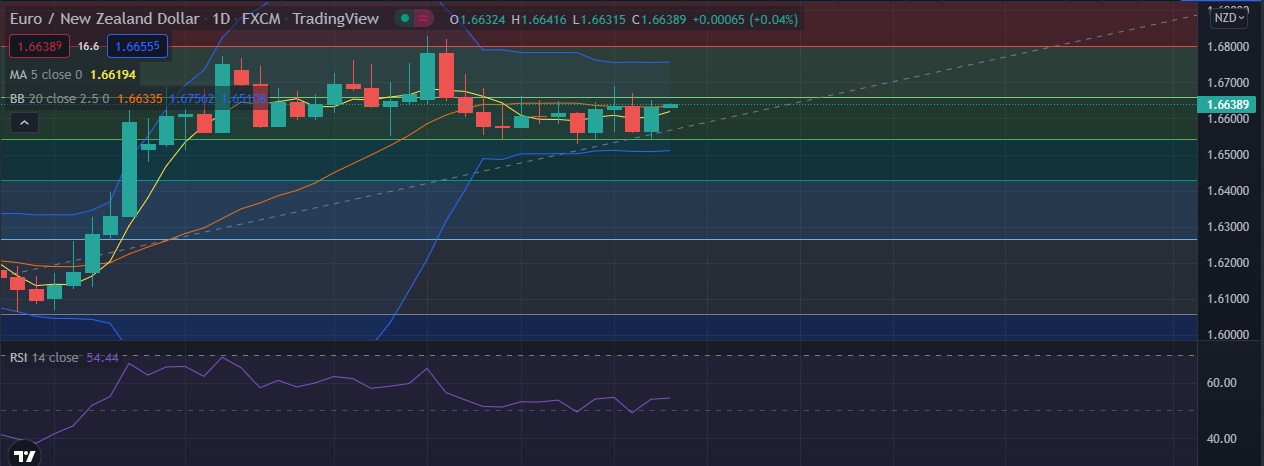Click the high price value H1.66416
1264x466 pixels.
(537, 19)
